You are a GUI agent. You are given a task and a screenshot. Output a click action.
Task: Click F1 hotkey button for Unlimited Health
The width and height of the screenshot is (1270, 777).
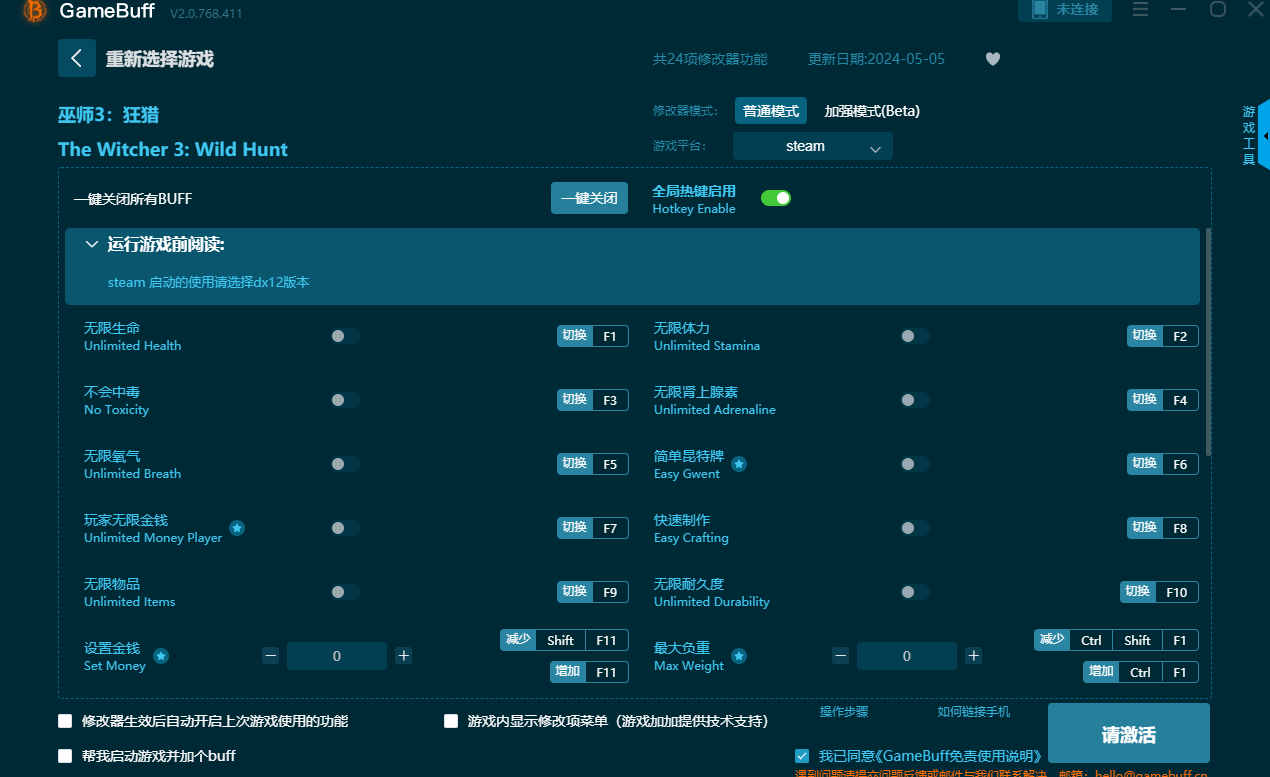(592, 336)
